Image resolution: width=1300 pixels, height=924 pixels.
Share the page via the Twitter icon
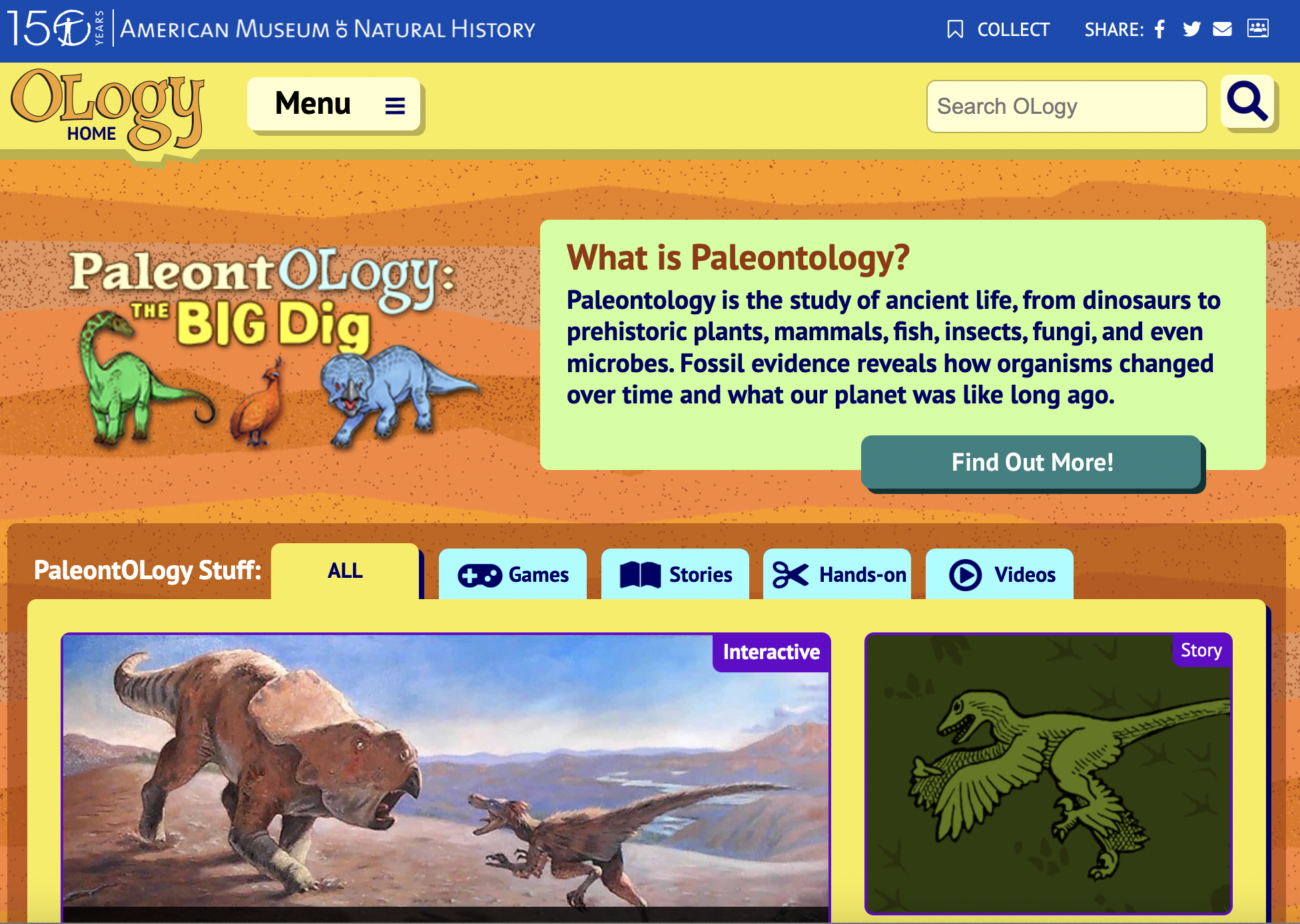(1191, 29)
